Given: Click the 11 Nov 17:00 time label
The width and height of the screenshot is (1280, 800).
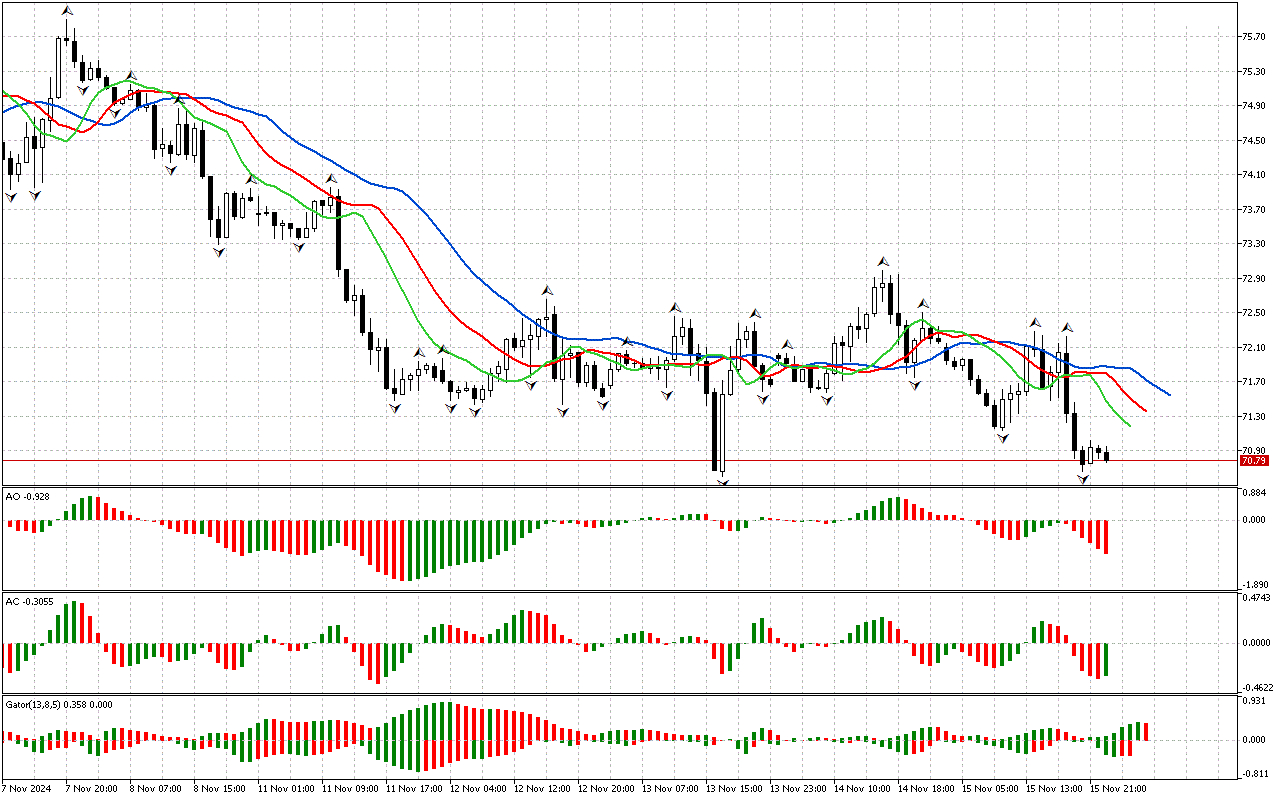Looking at the screenshot, I should [416, 788].
